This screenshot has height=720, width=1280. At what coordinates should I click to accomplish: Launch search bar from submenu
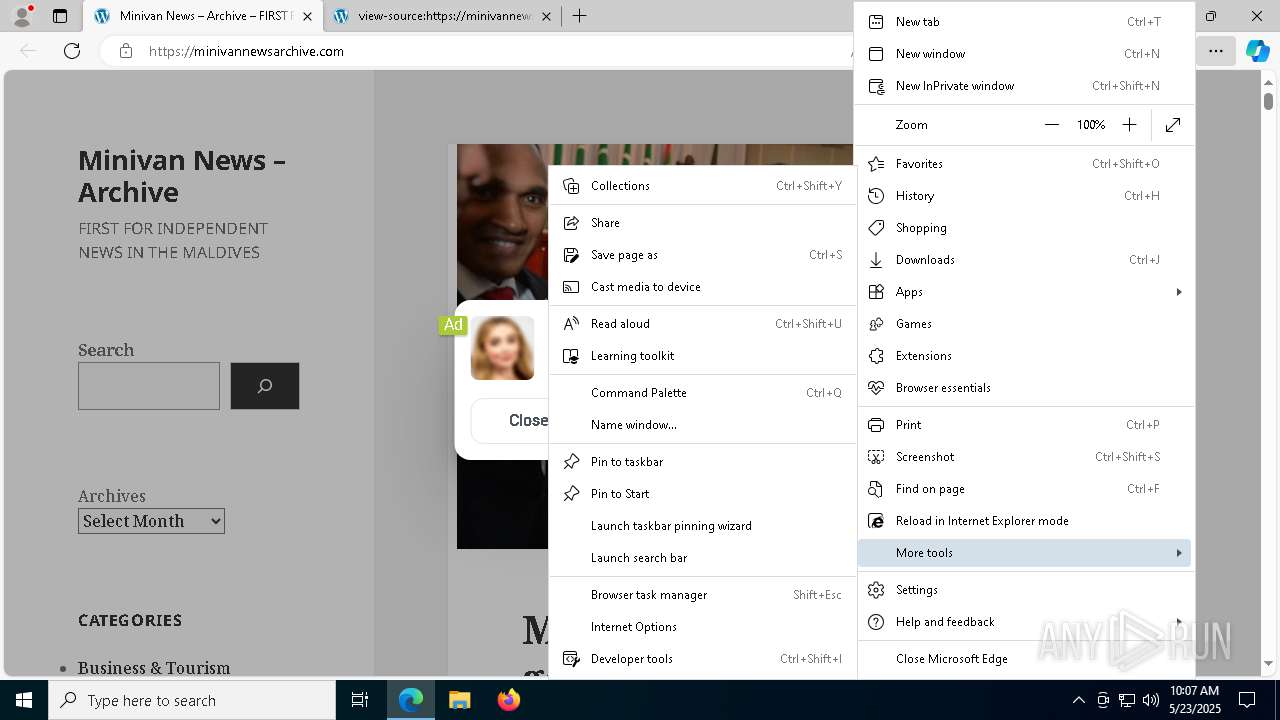(702, 557)
